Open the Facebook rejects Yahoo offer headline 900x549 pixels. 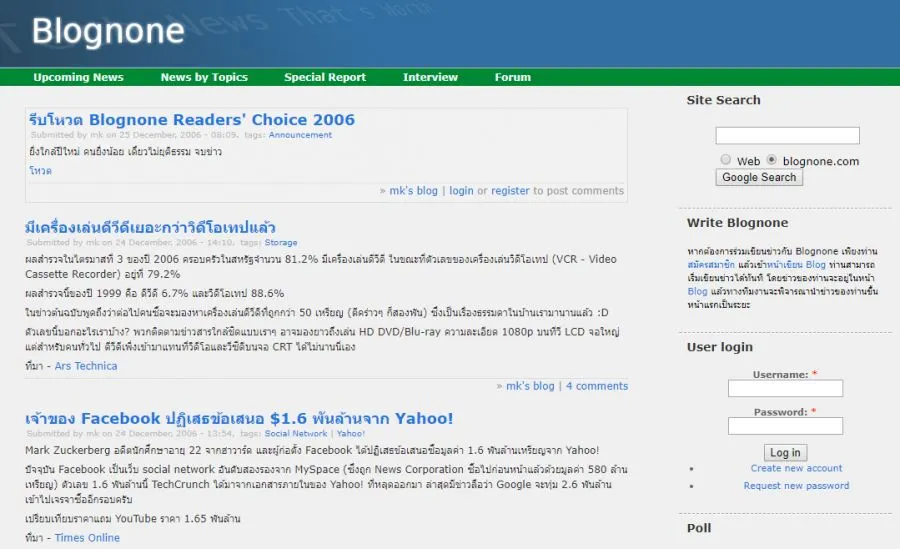[x=240, y=418]
